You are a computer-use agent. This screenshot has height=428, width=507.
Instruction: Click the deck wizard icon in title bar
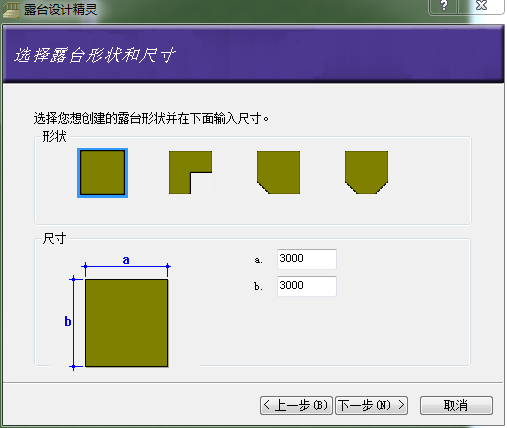click(11, 10)
